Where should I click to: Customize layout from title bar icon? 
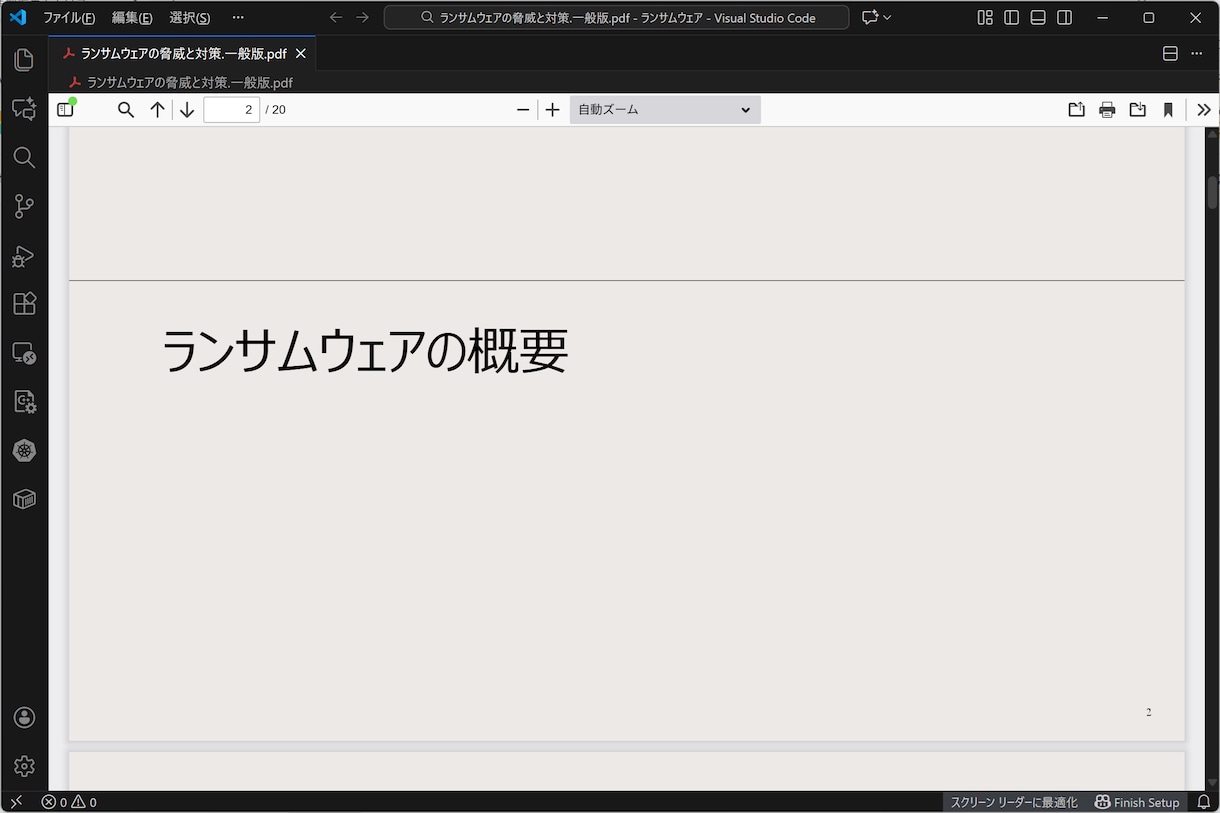click(985, 18)
